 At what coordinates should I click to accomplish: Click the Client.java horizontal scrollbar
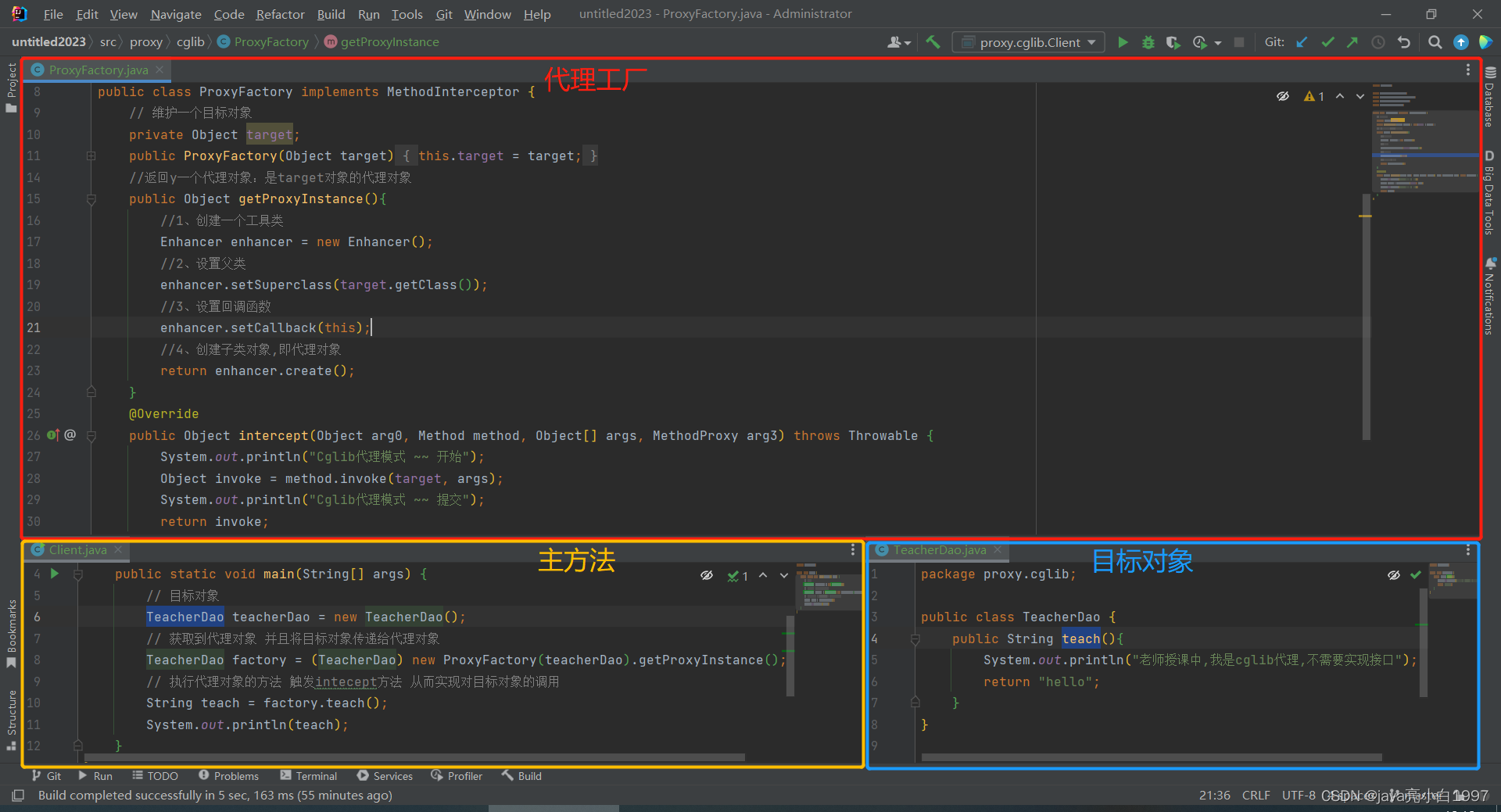click(x=414, y=757)
